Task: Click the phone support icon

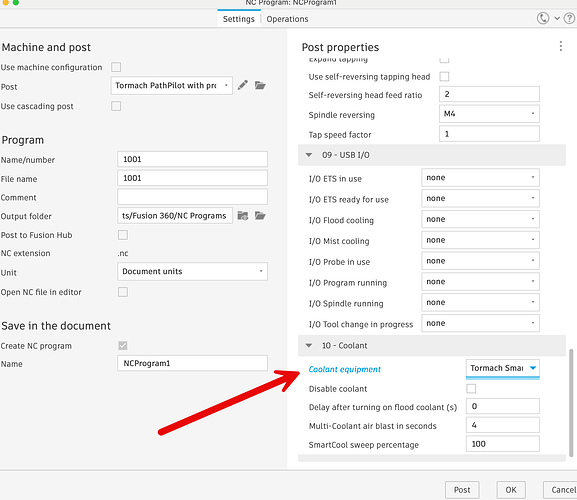Action: coord(543,18)
